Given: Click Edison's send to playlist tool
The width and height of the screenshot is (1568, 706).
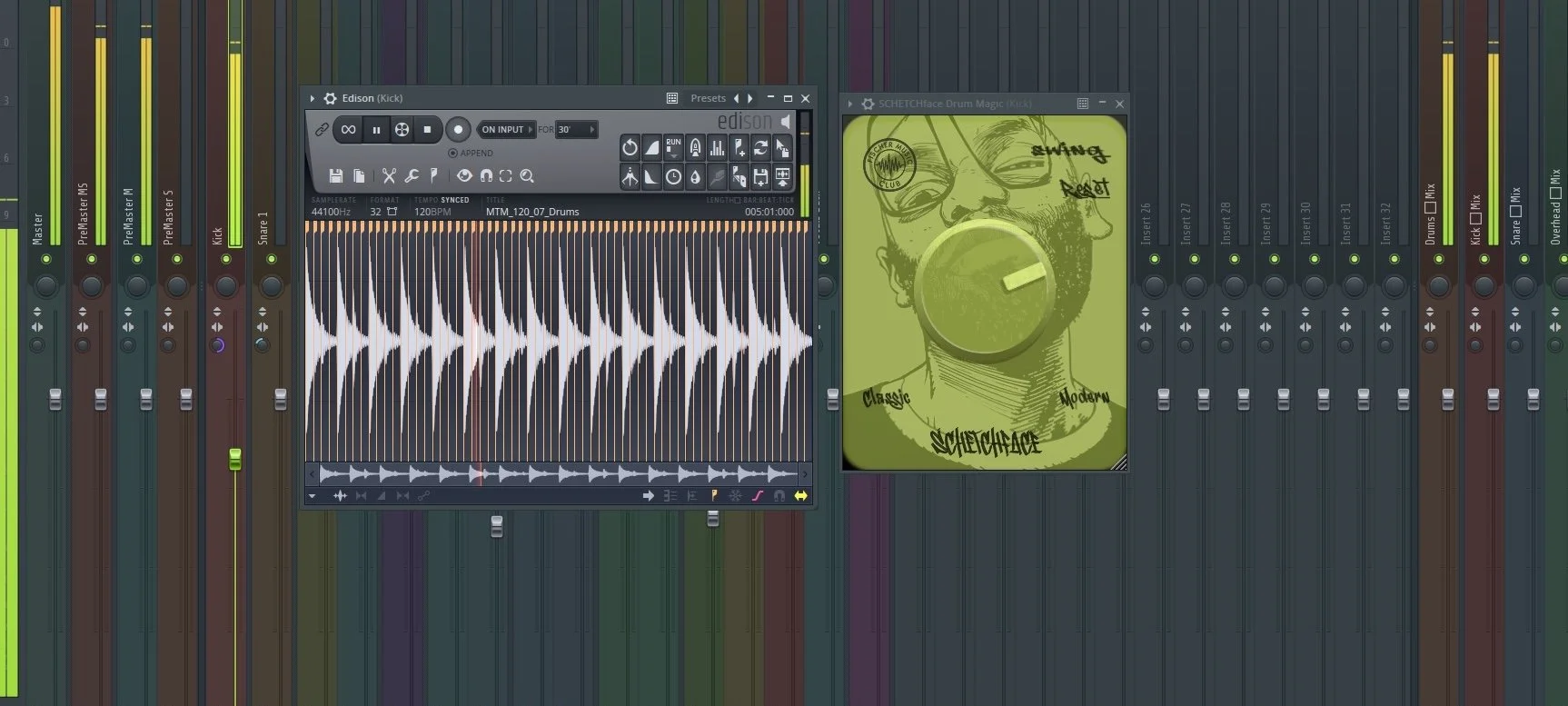Looking at the screenshot, I should [x=782, y=176].
